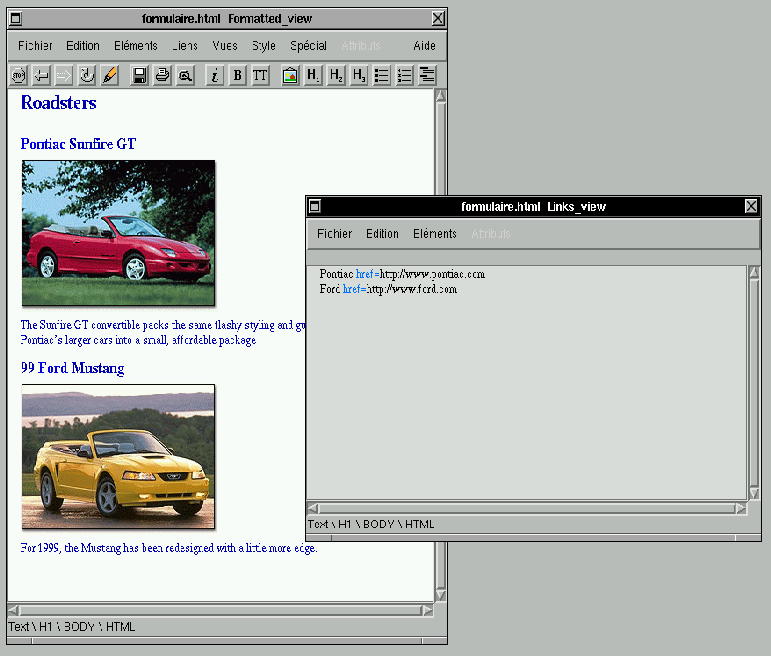Open the Aide help menu
Screen dimensions: 771x656
coord(424,46)
